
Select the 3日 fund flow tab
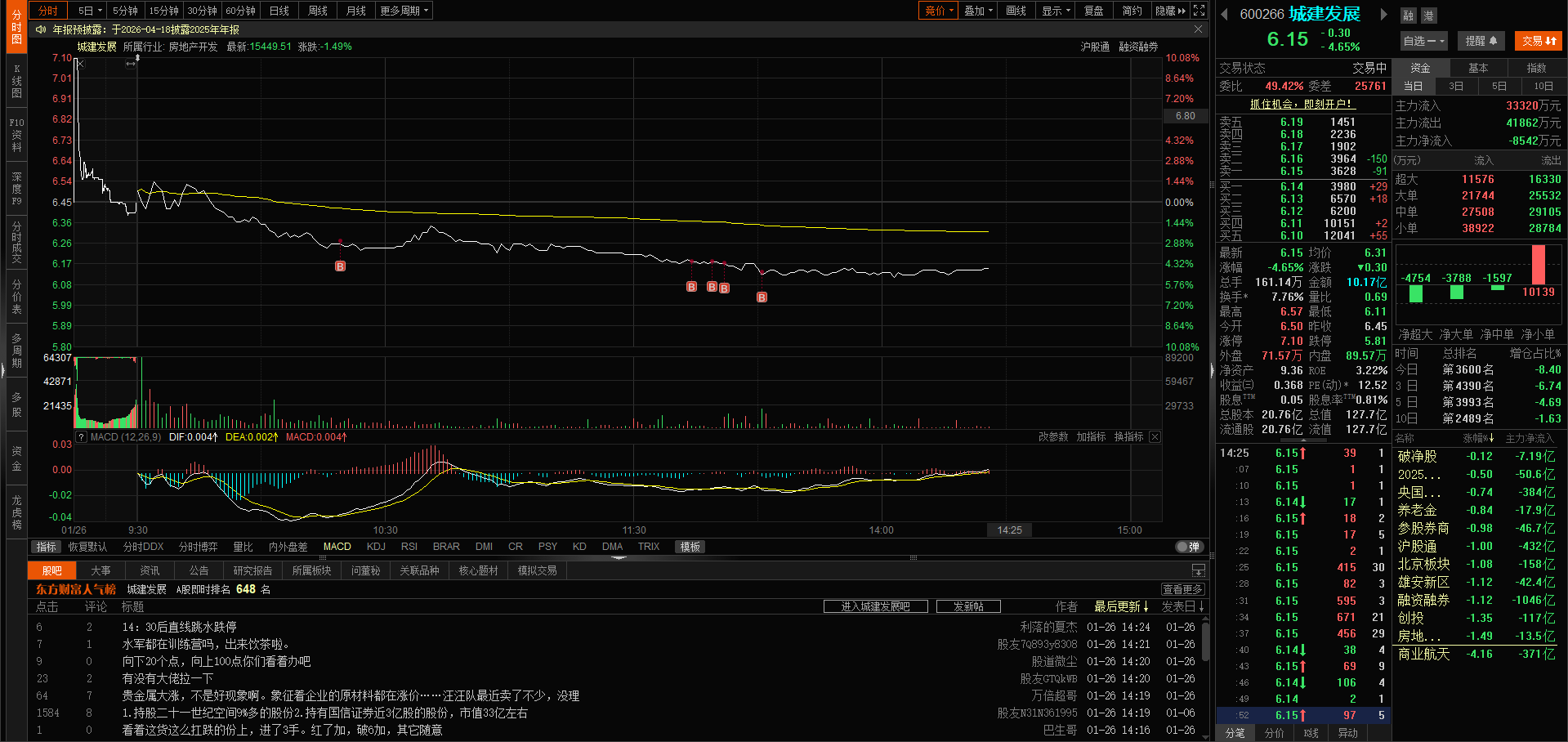point(1456,86)
